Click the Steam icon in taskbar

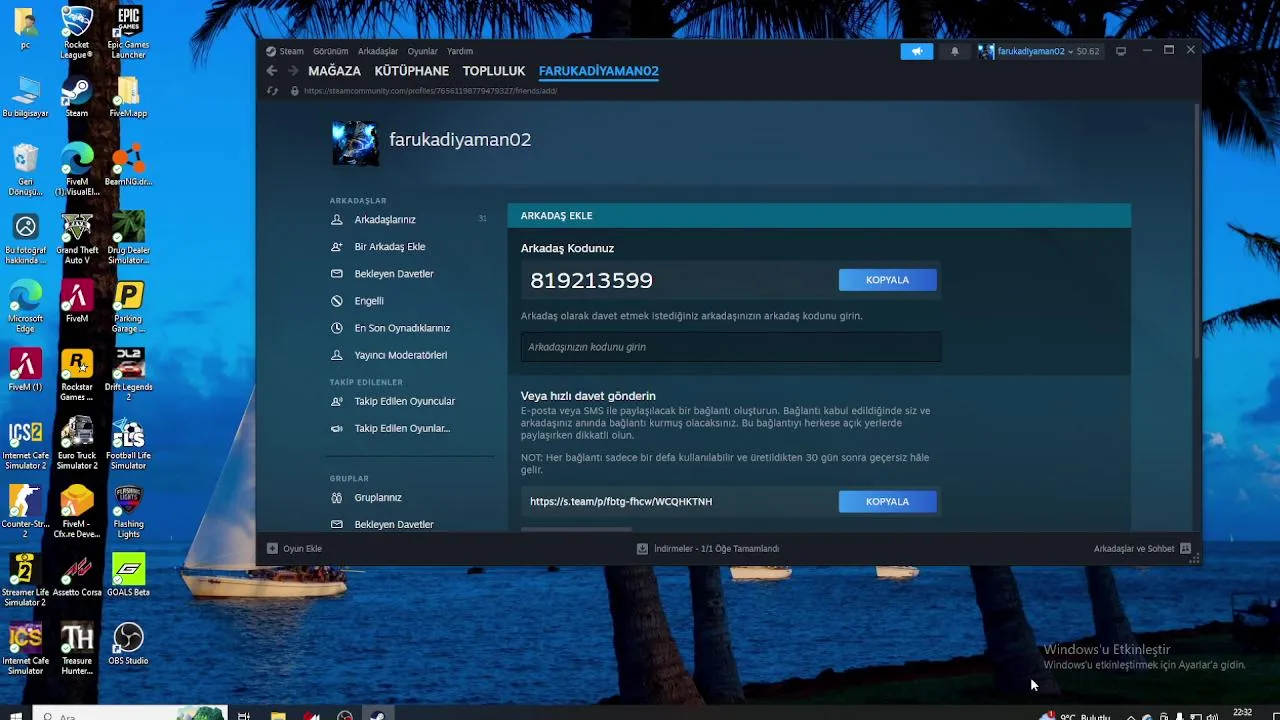coord(378,714)
